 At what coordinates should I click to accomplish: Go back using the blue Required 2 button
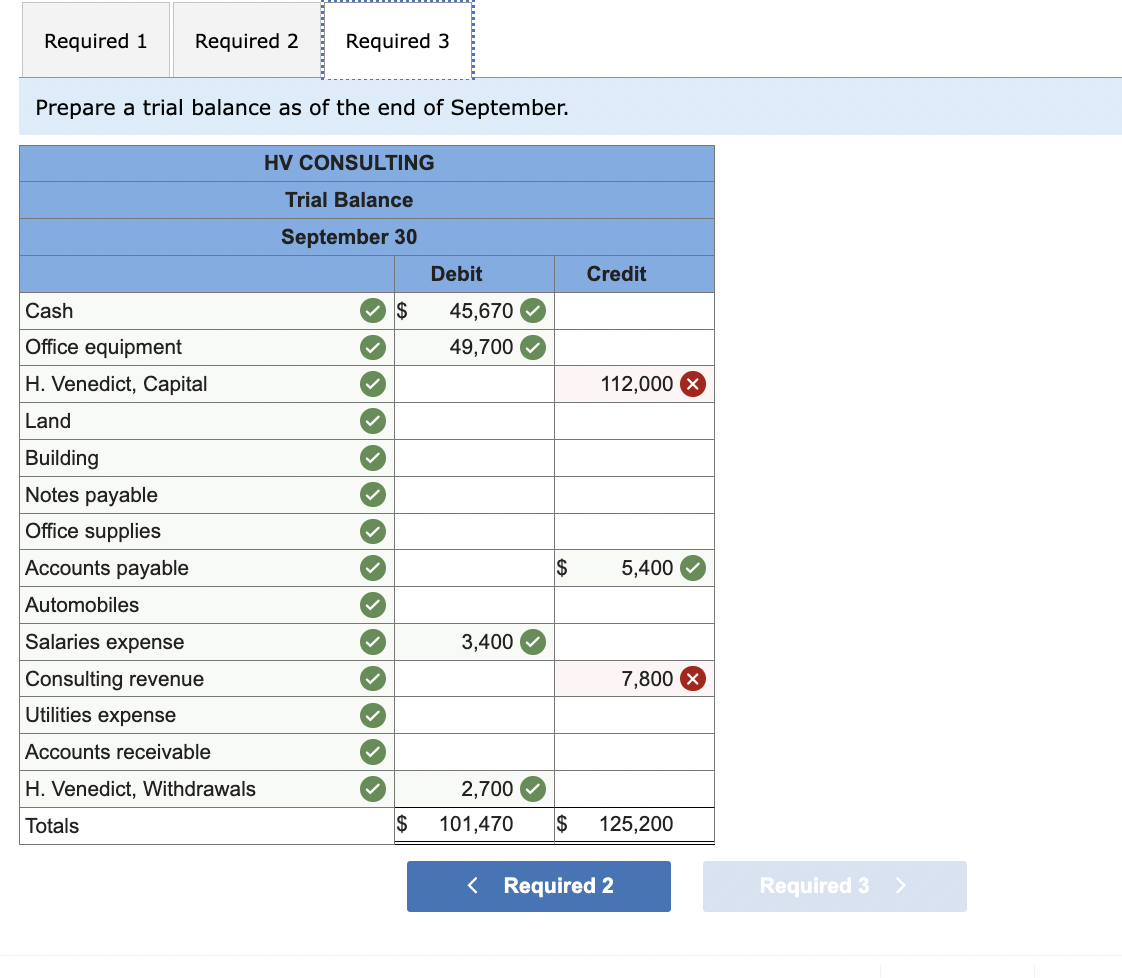pos(539,886)
